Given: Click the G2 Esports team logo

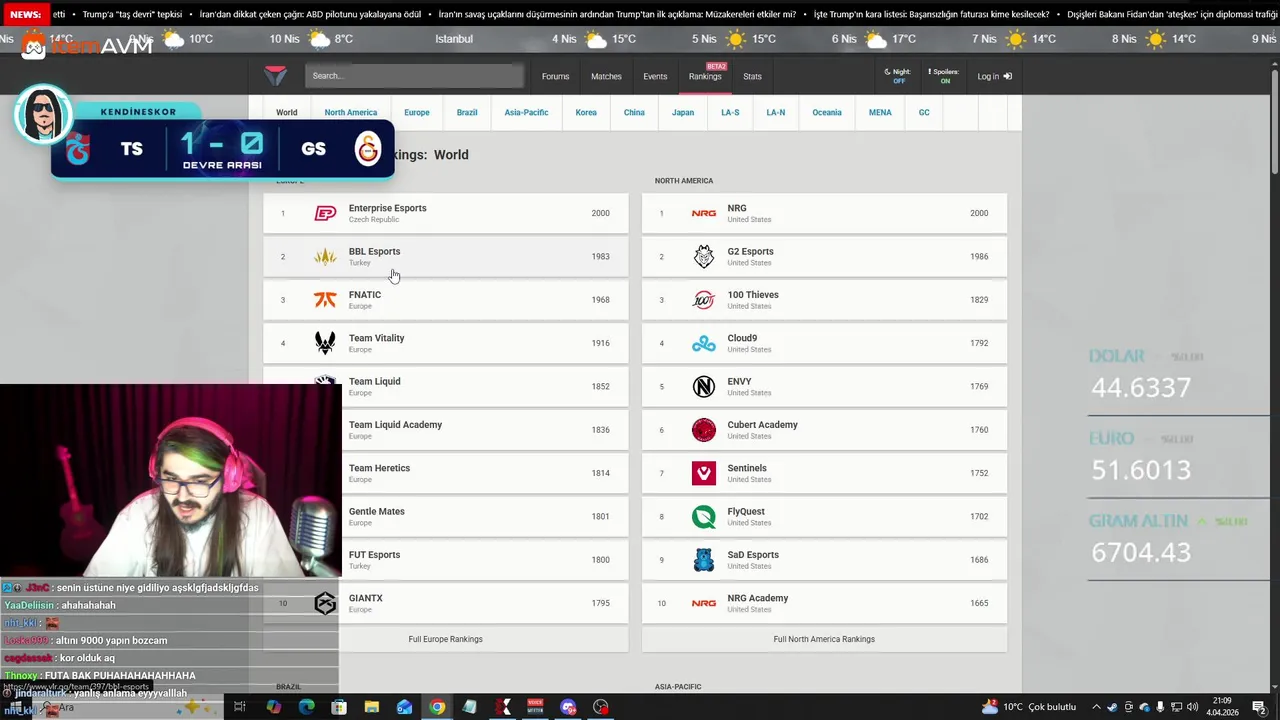Looking at the screenshot, I should coord(704,257).
